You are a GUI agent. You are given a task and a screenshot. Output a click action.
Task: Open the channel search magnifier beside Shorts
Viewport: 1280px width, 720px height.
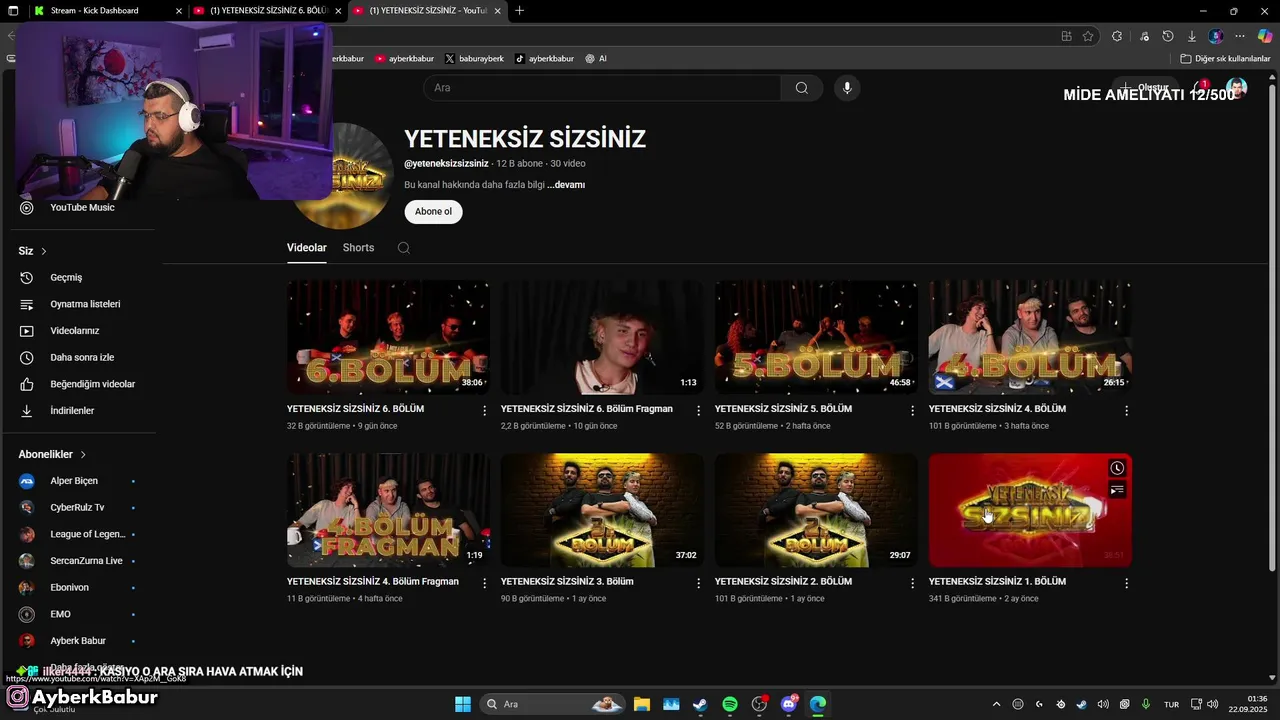click(x=404, y=248)
